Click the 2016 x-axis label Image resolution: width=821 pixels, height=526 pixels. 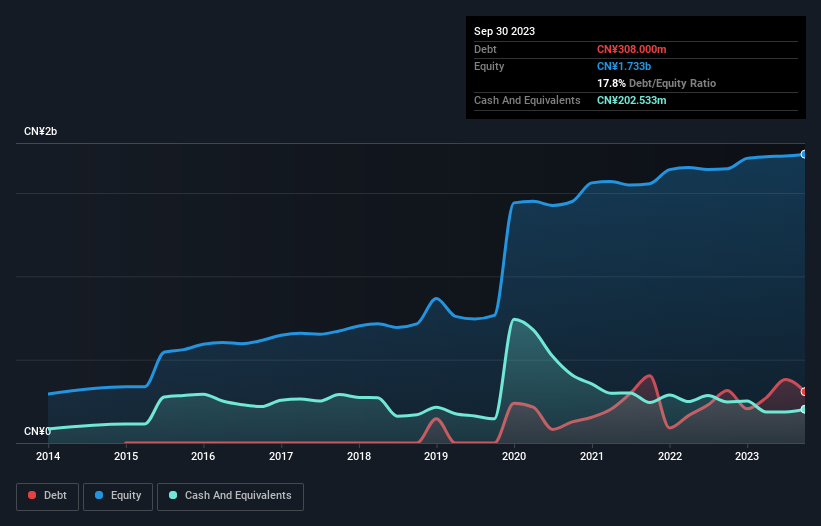click(x=203, y=456)
